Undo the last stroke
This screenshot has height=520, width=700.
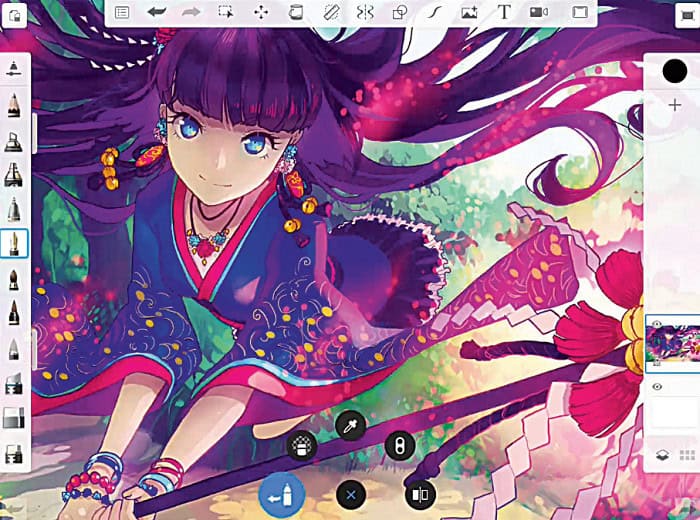[156, 12]
